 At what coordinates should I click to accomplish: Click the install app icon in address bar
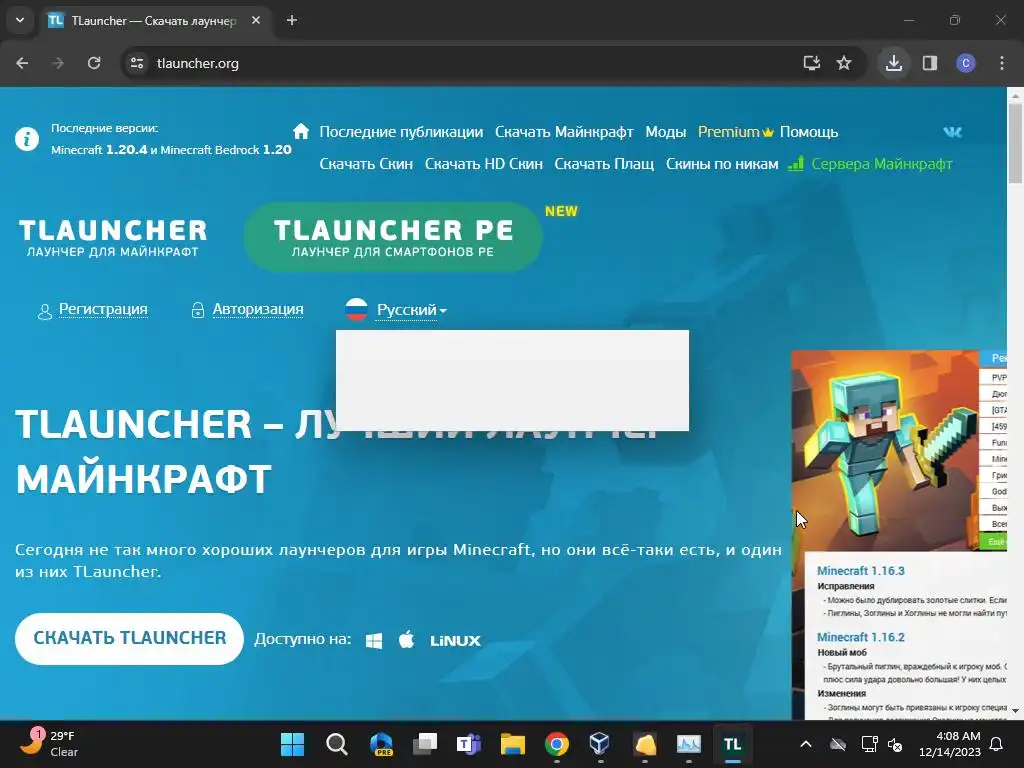(812, 63)
